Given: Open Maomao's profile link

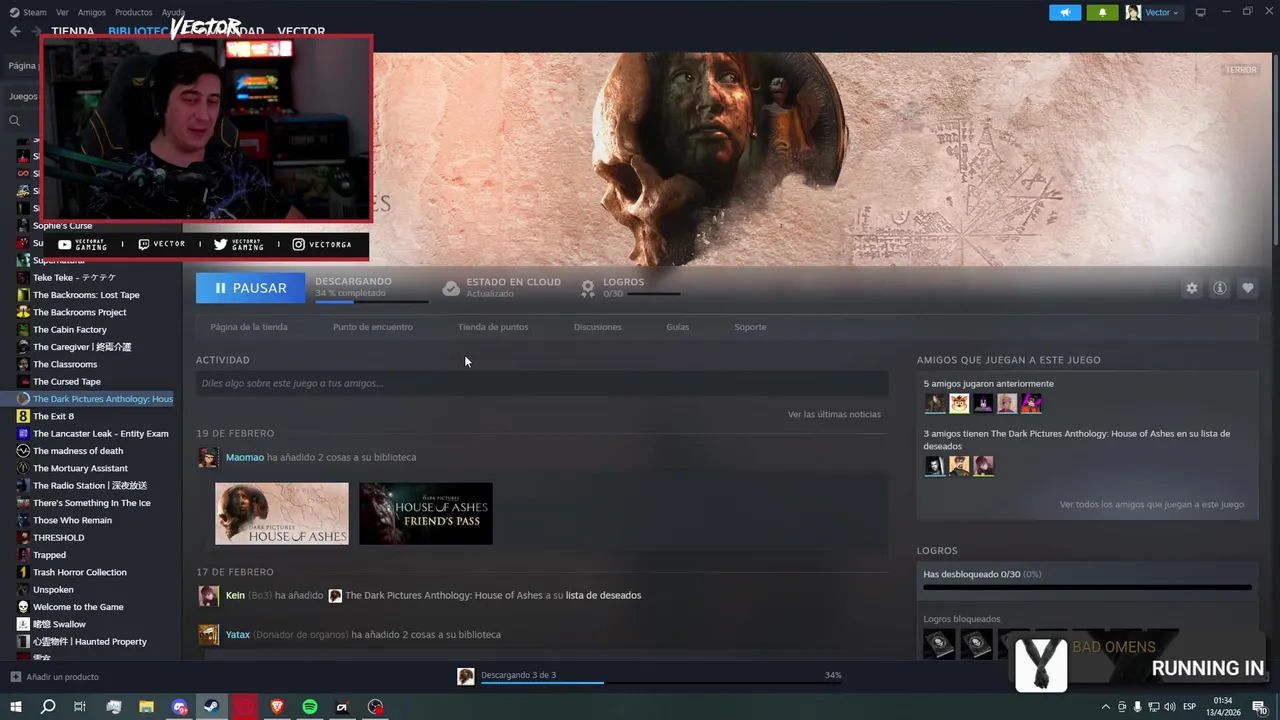Looking at the screenshot, I should (x=245, y=457).
